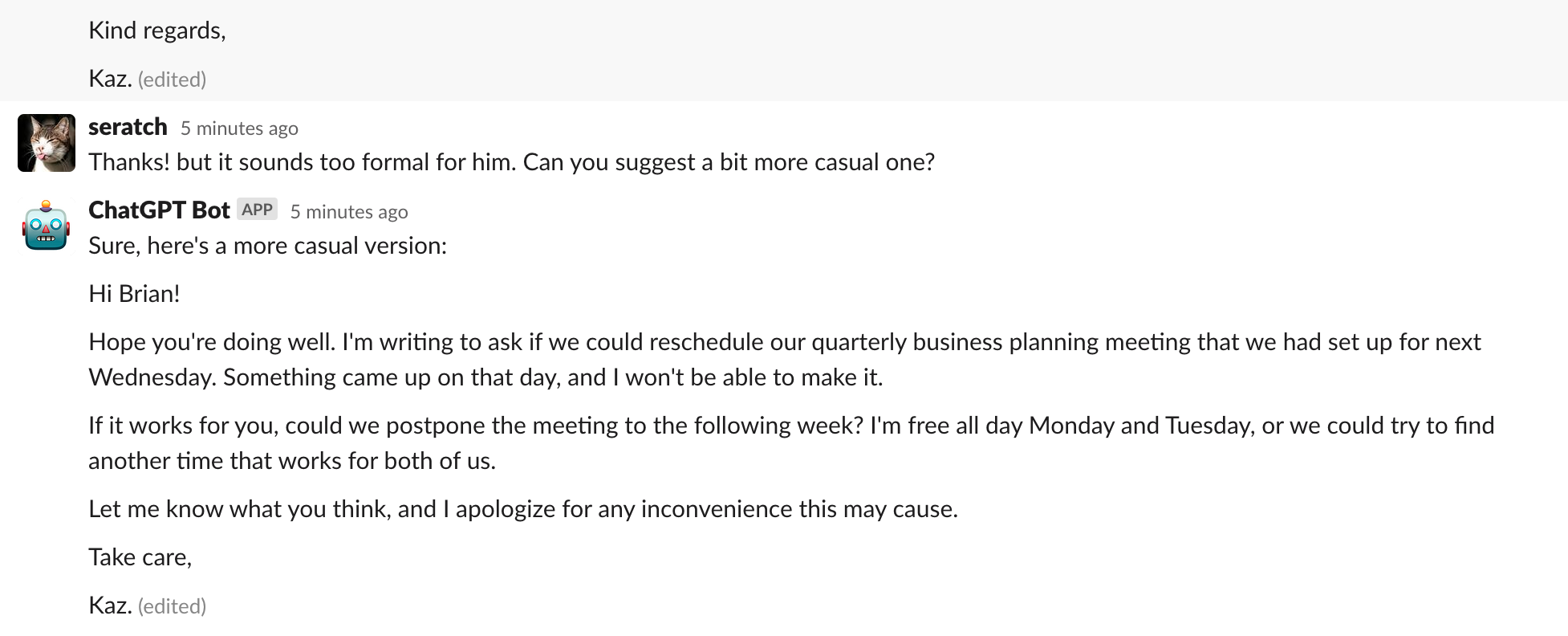Select seratch's 'Thanks! but it sounds too formal' message
Viewport: 1568px width, 636px height.
(x=511, y=162)
